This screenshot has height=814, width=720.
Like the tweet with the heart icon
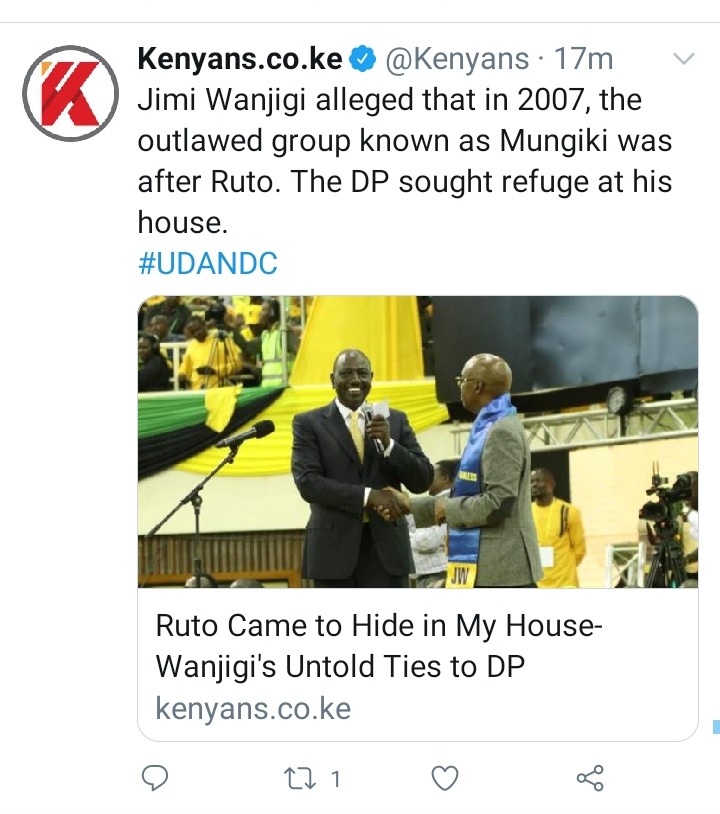click(445, 779)
